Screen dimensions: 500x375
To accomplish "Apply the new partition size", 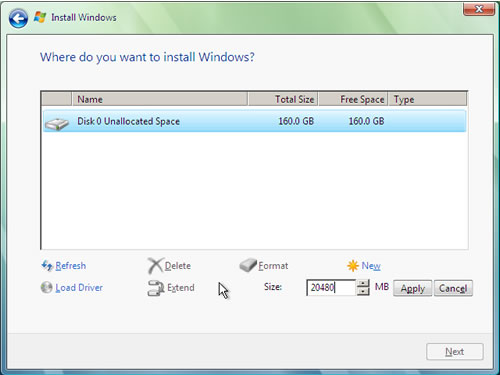I will pyautogui.click(x=413, y=288).
